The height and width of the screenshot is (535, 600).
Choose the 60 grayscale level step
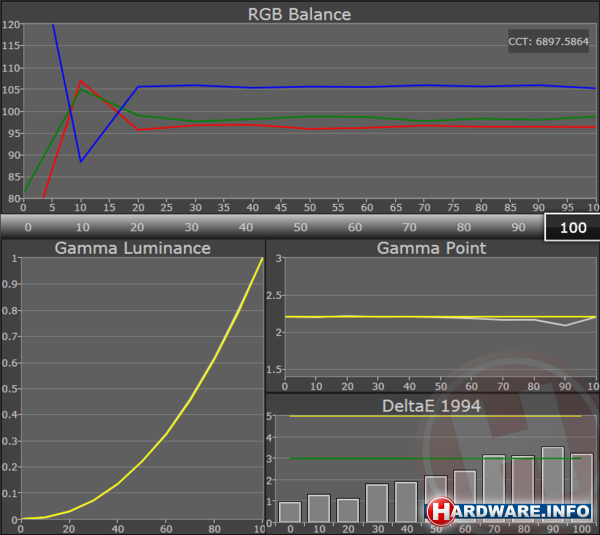354,227
